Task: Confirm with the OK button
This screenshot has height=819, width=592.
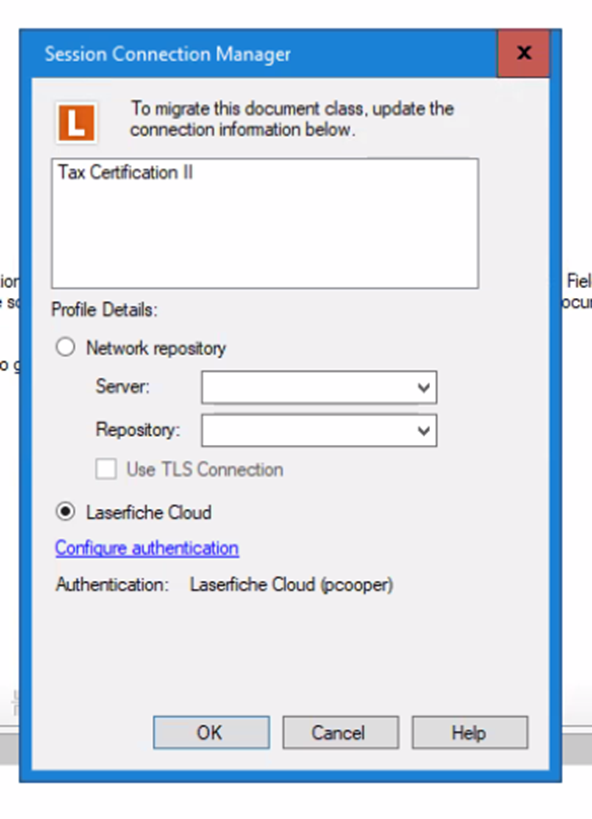Action: pos(211,732)
